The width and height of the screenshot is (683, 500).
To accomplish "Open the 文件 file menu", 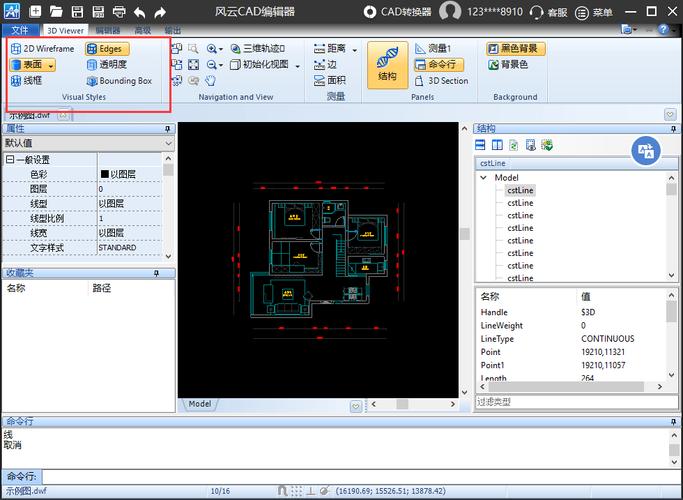I will [20, 30].
